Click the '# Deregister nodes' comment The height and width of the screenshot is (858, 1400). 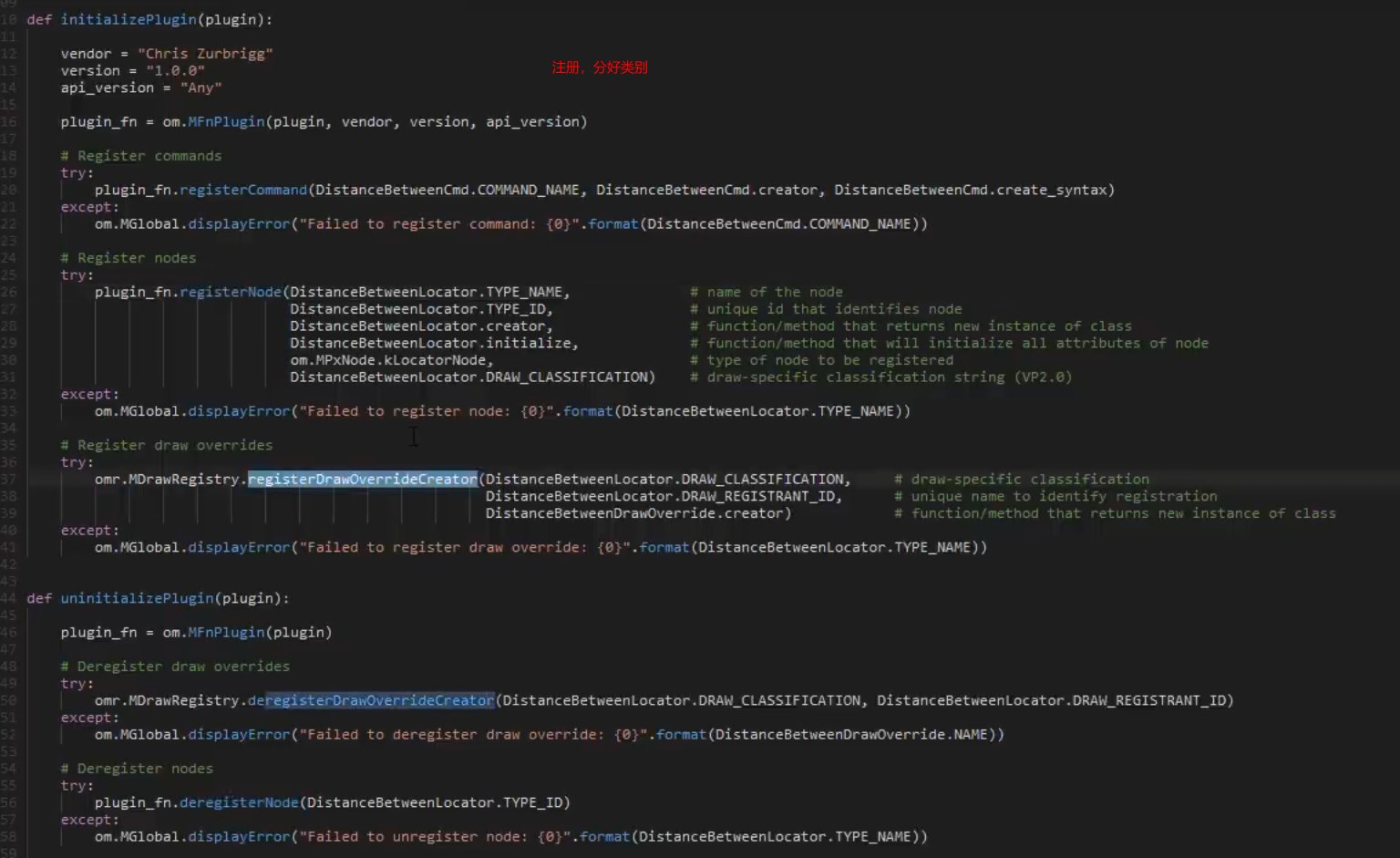(x=137, y=769)
